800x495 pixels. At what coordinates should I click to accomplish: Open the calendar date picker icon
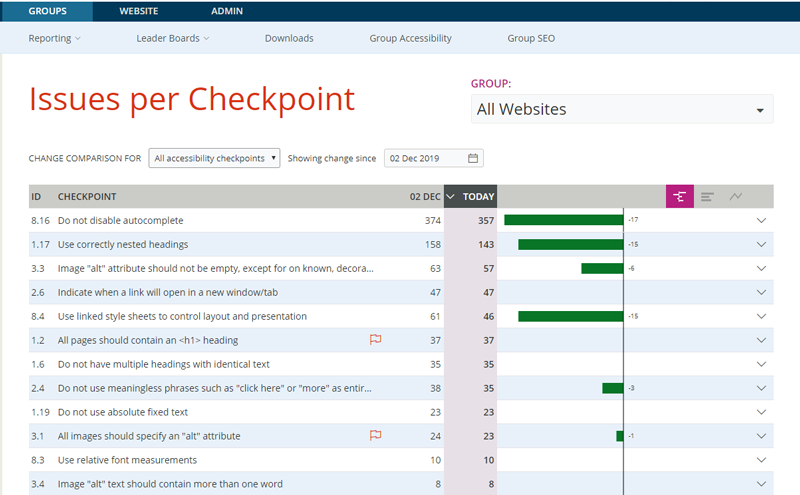point(473,158)
